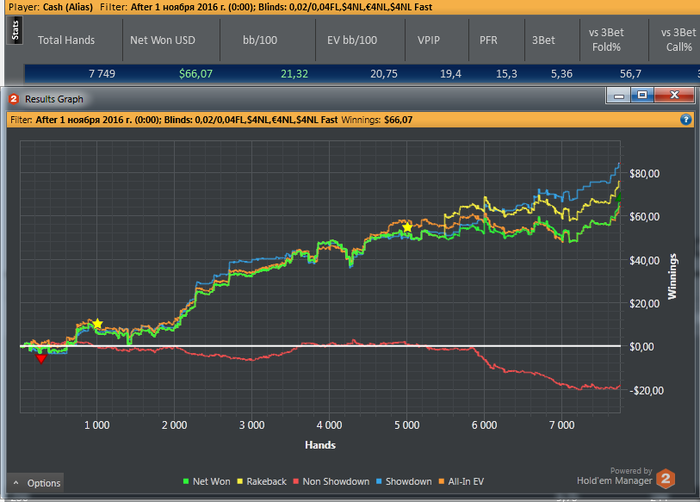The image size is (700, 502).
Task: Click the Winnings axis title
Action: tap(672, 276)
